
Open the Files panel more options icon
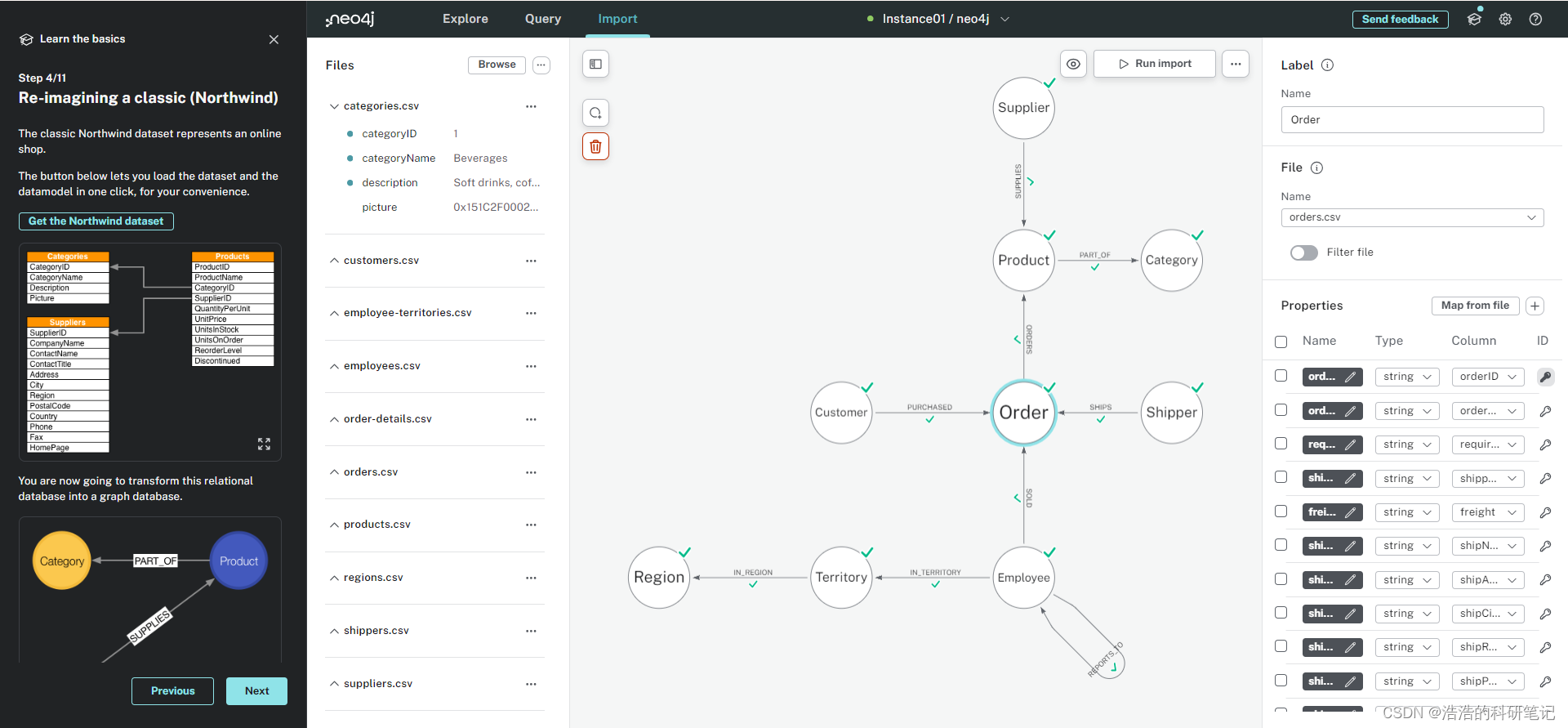(x=541, y=65)
